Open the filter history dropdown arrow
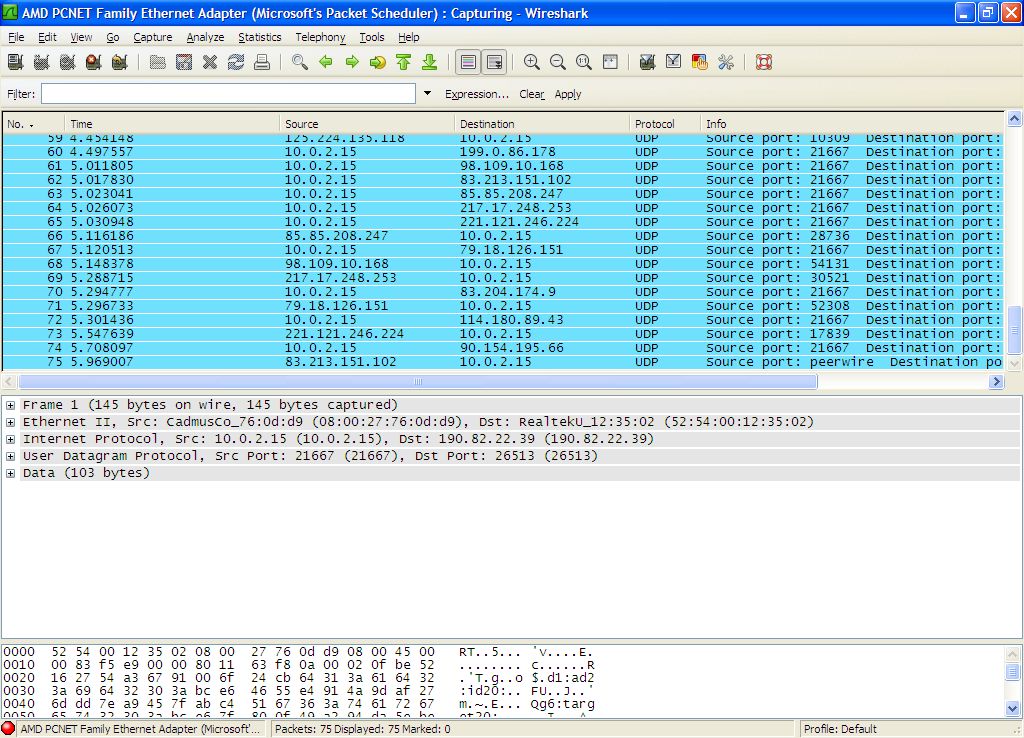 427,93
